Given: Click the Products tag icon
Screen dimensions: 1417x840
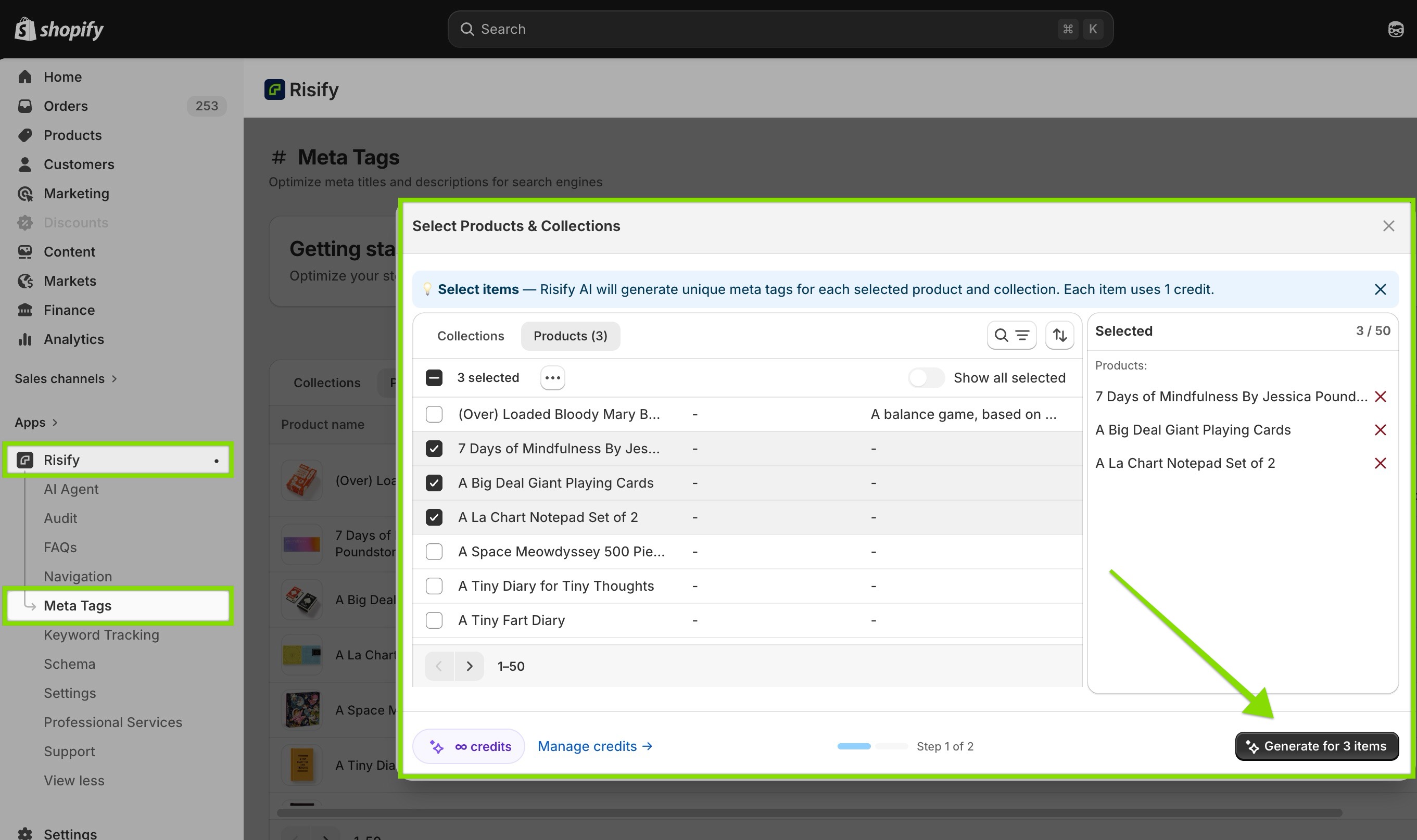Looking at the screenshot, I should click(25, 135).
